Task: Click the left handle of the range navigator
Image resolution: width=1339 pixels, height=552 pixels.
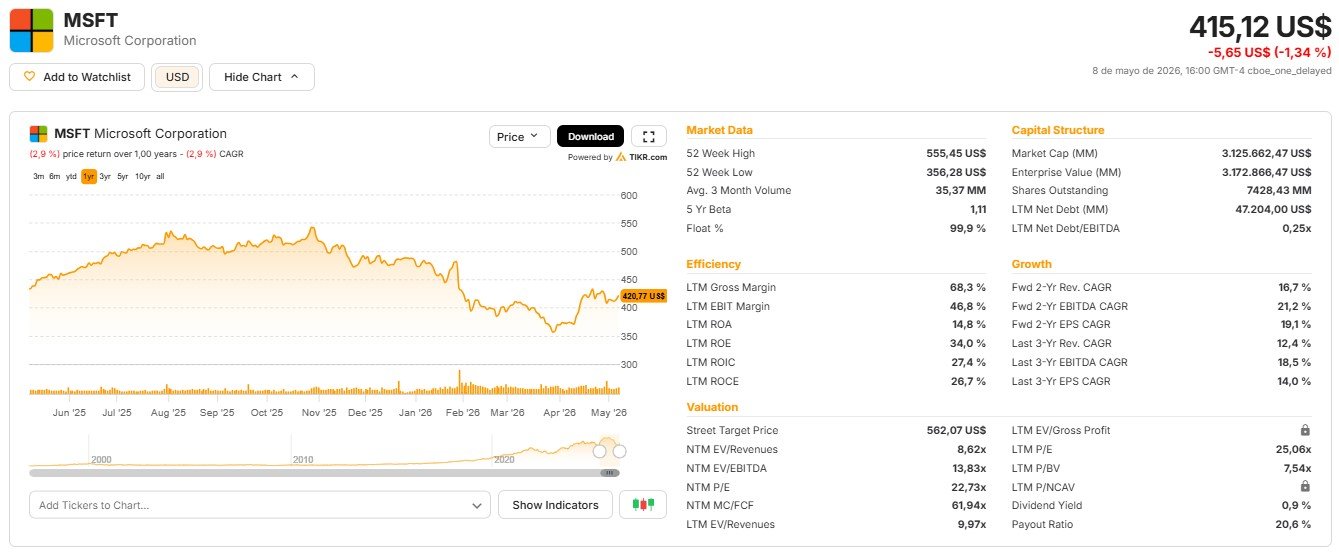Action: point(600,451)
